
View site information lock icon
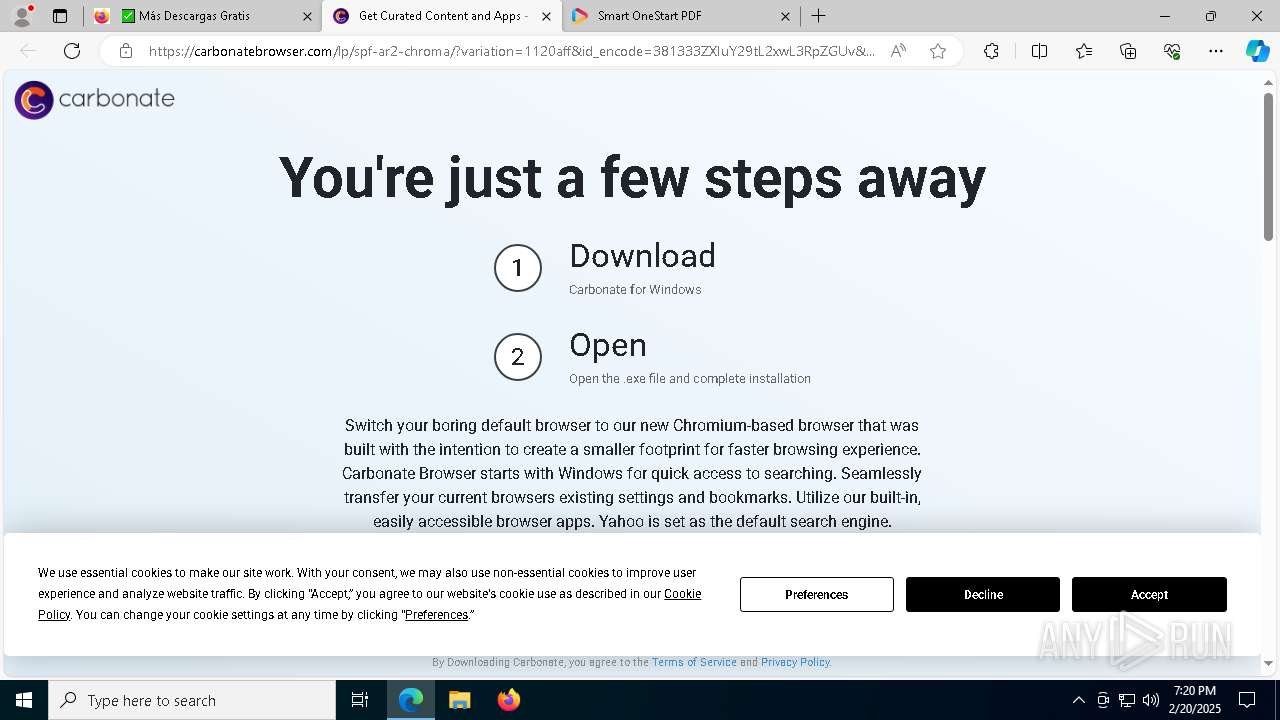tap(126, 51)
